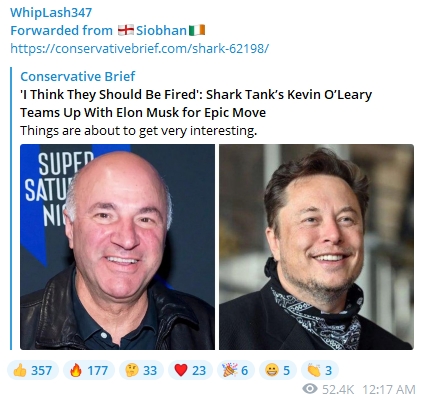Click the 52.4K view count
The height and width of the screenshot is (400, 425).
(338, 389)
